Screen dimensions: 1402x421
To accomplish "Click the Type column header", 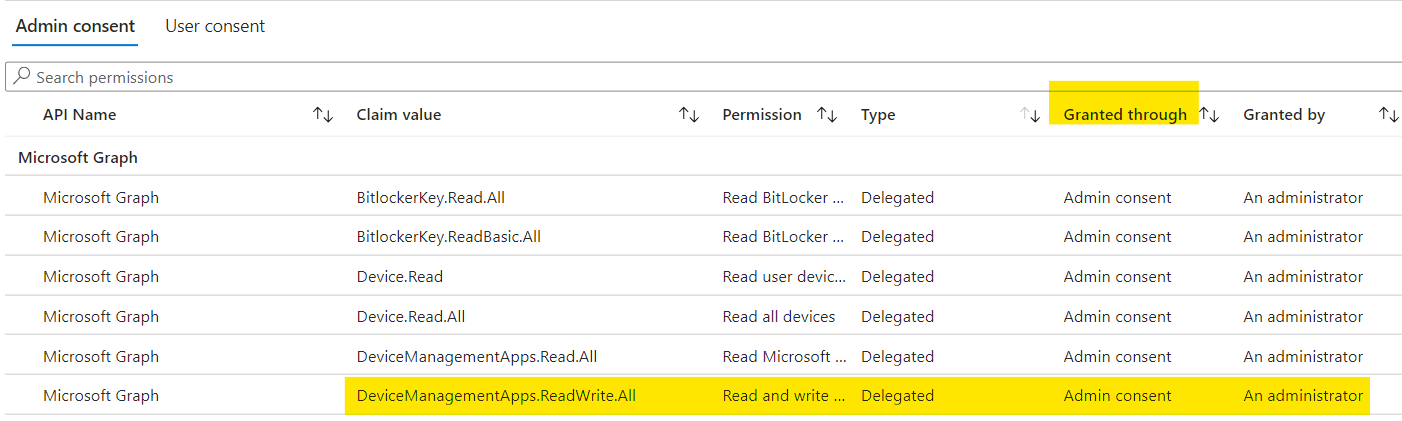I will click(878, 115).
